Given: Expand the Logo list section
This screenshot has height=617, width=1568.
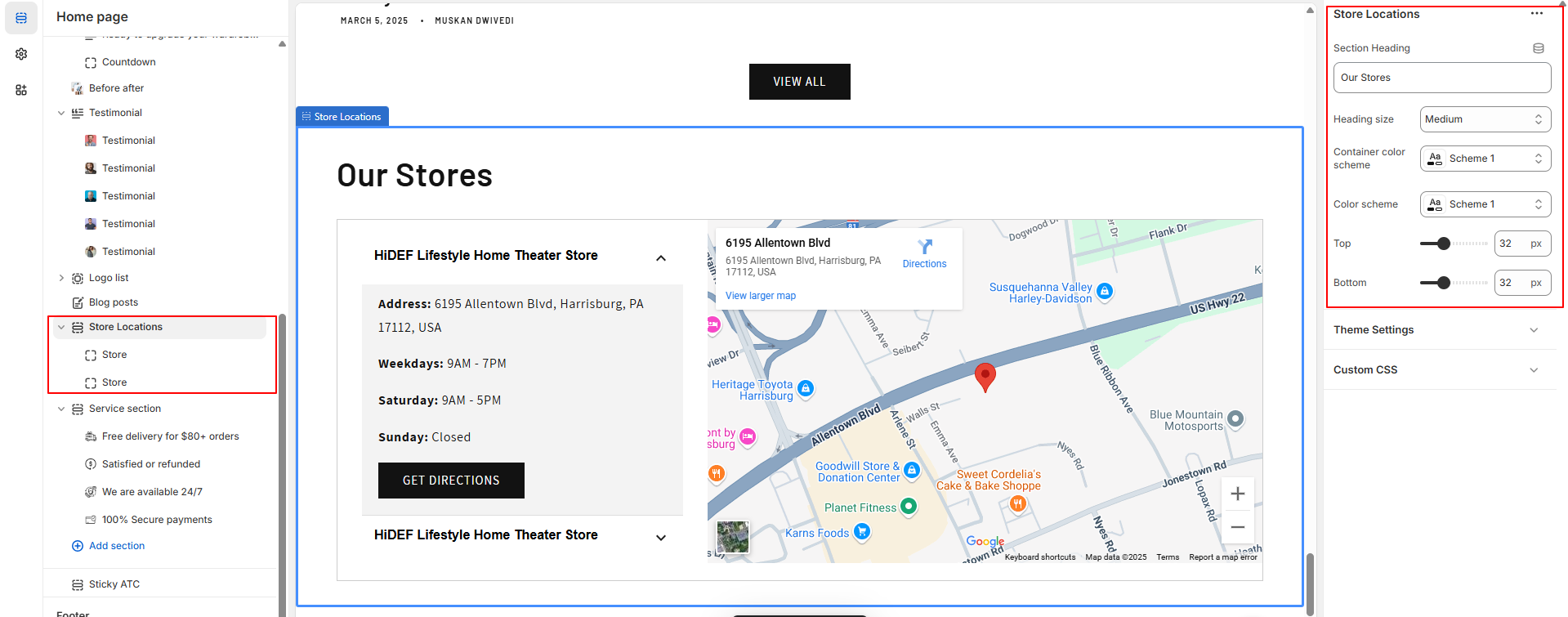Looking at the screenshot, I should tap(61, 278).
